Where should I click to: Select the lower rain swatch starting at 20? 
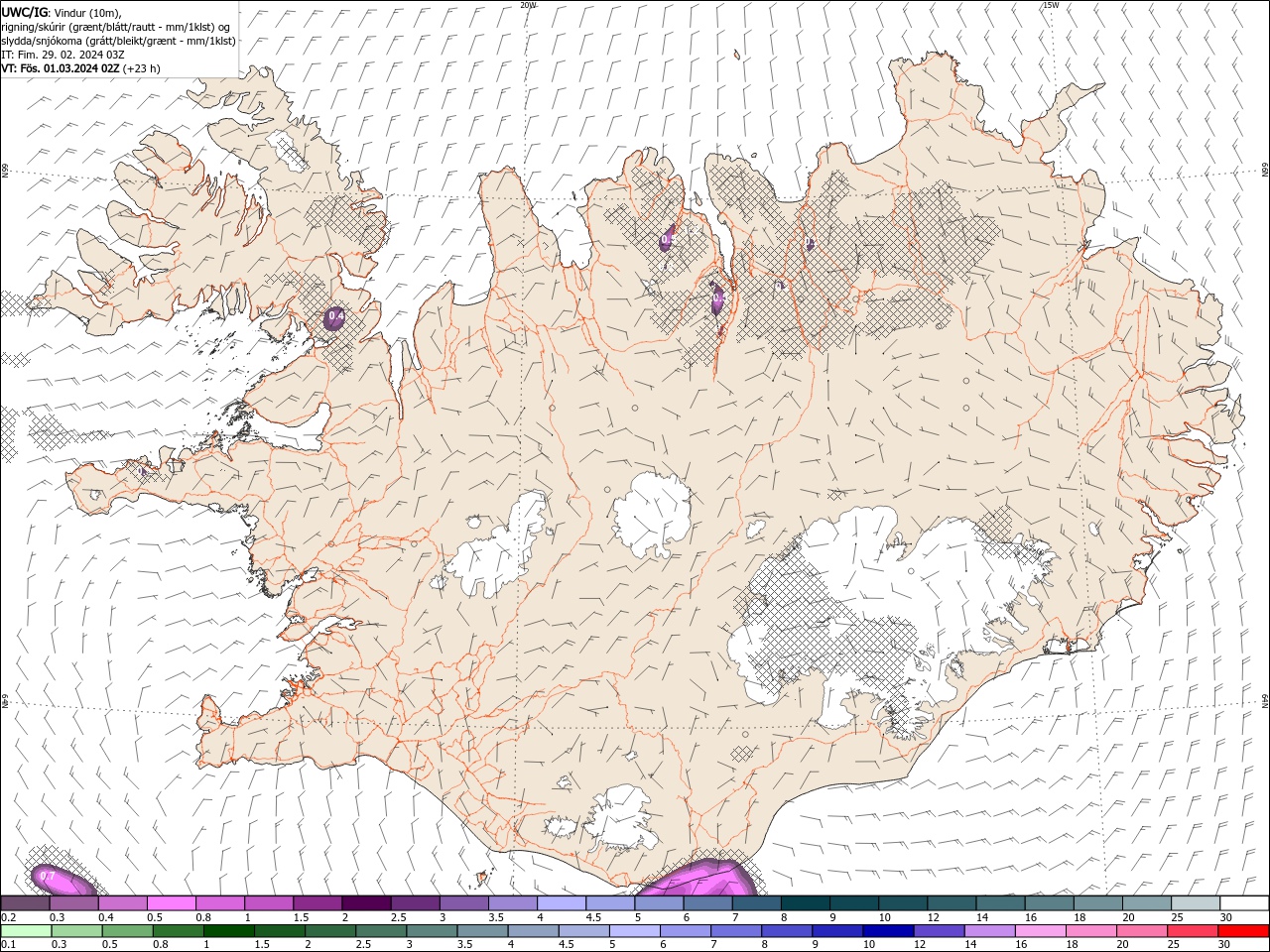point(1142,931)
